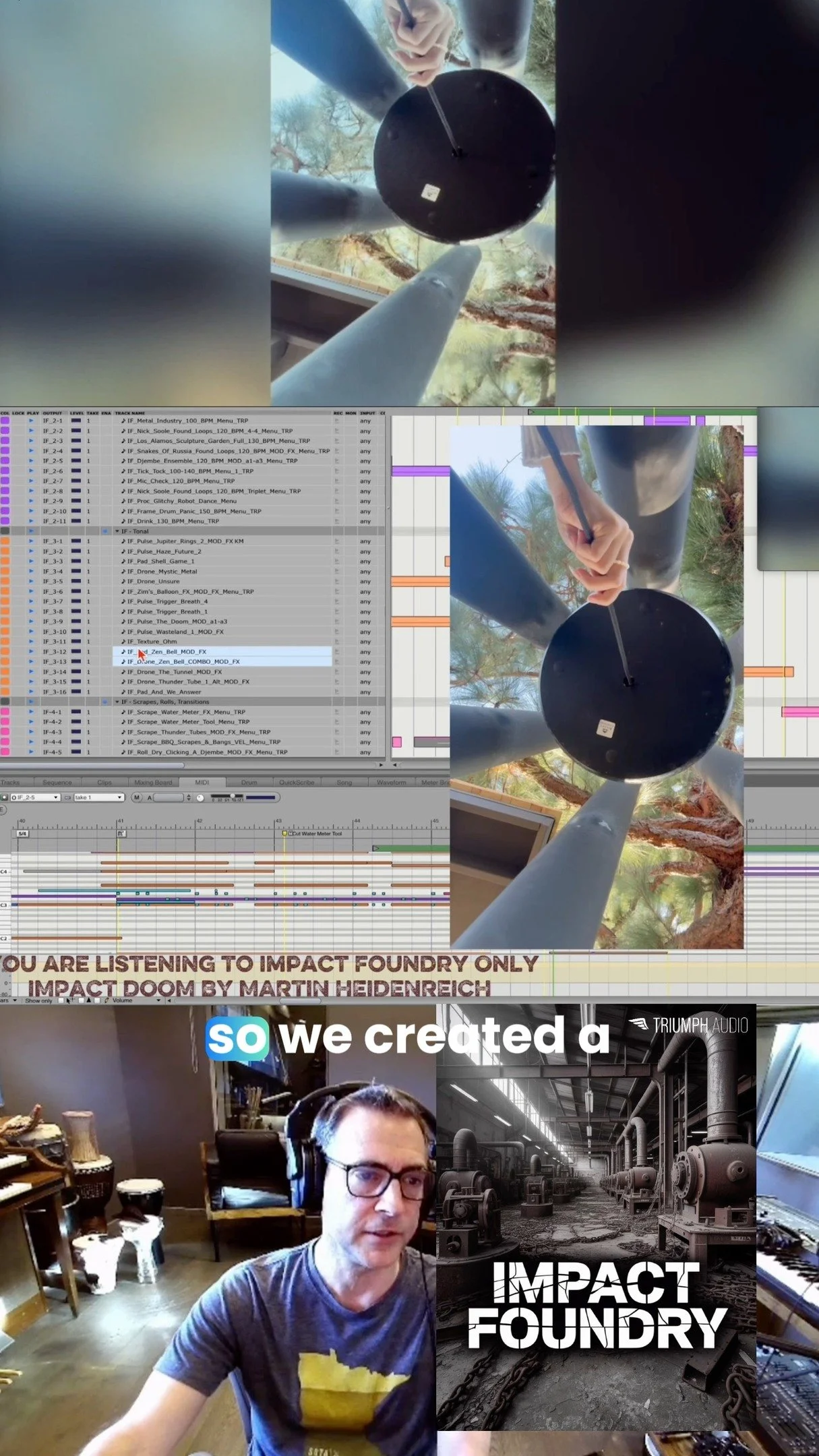Viewport: 819px width, 1456px height.
Task: Switch to the Mixing Board tab
Action: (153, 783)
